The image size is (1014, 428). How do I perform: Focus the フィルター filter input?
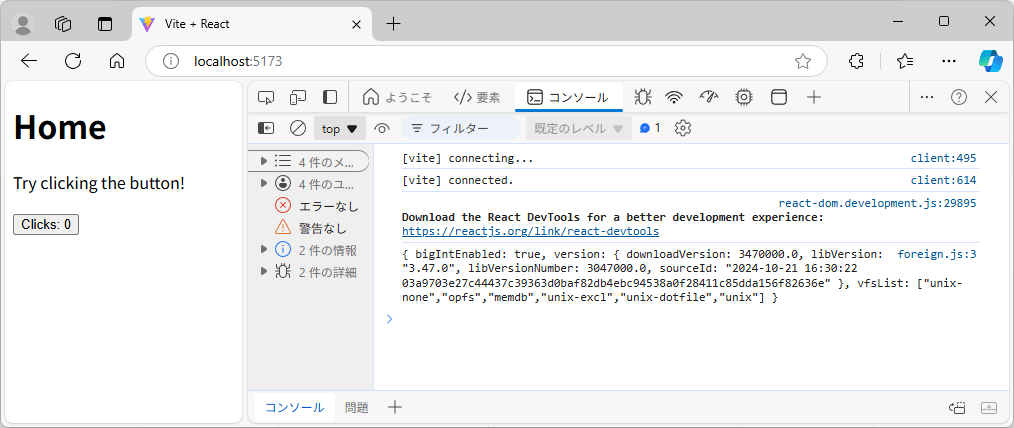click(460, 128)
